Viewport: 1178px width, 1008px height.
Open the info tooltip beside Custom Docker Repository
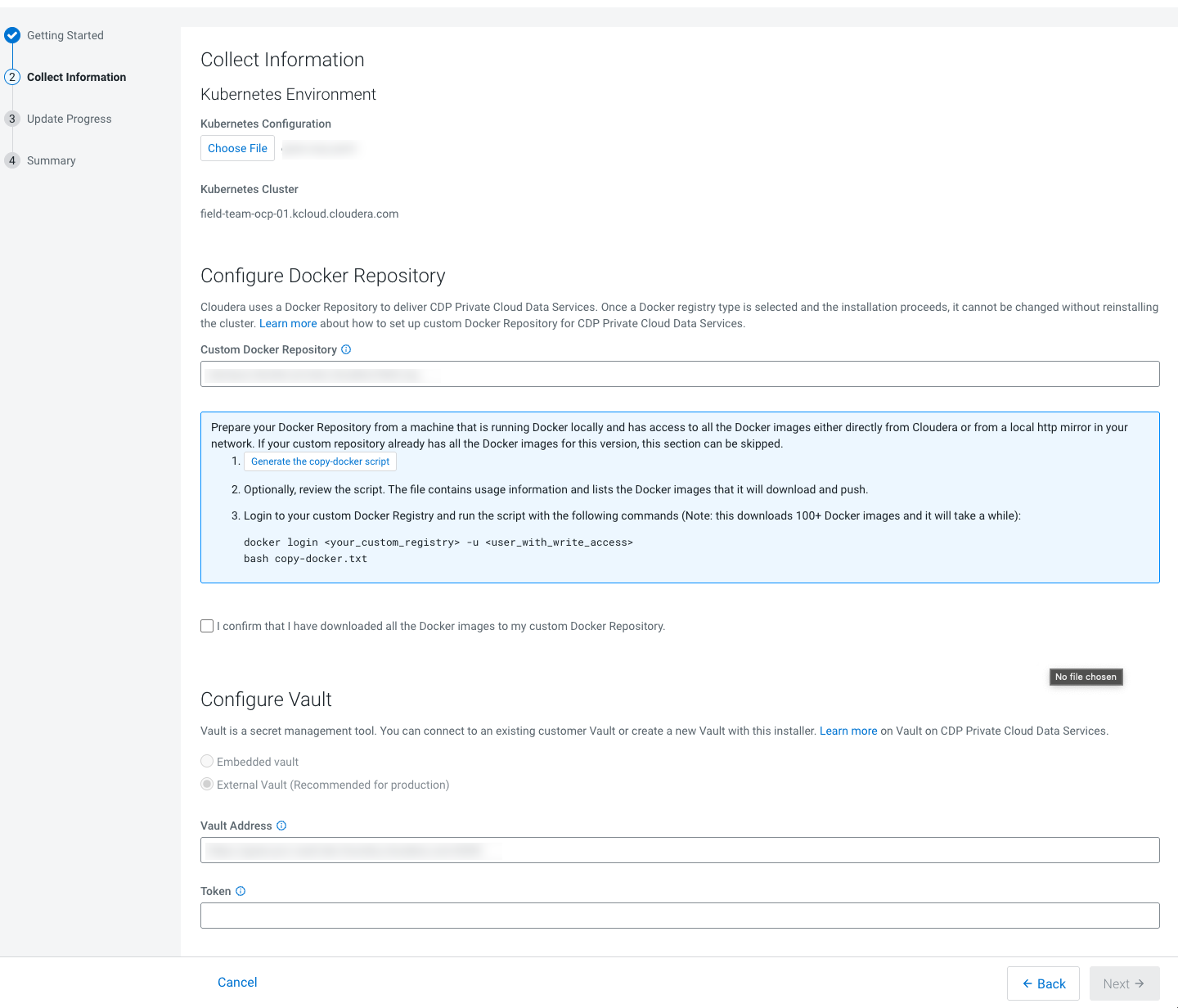point(346,349)
